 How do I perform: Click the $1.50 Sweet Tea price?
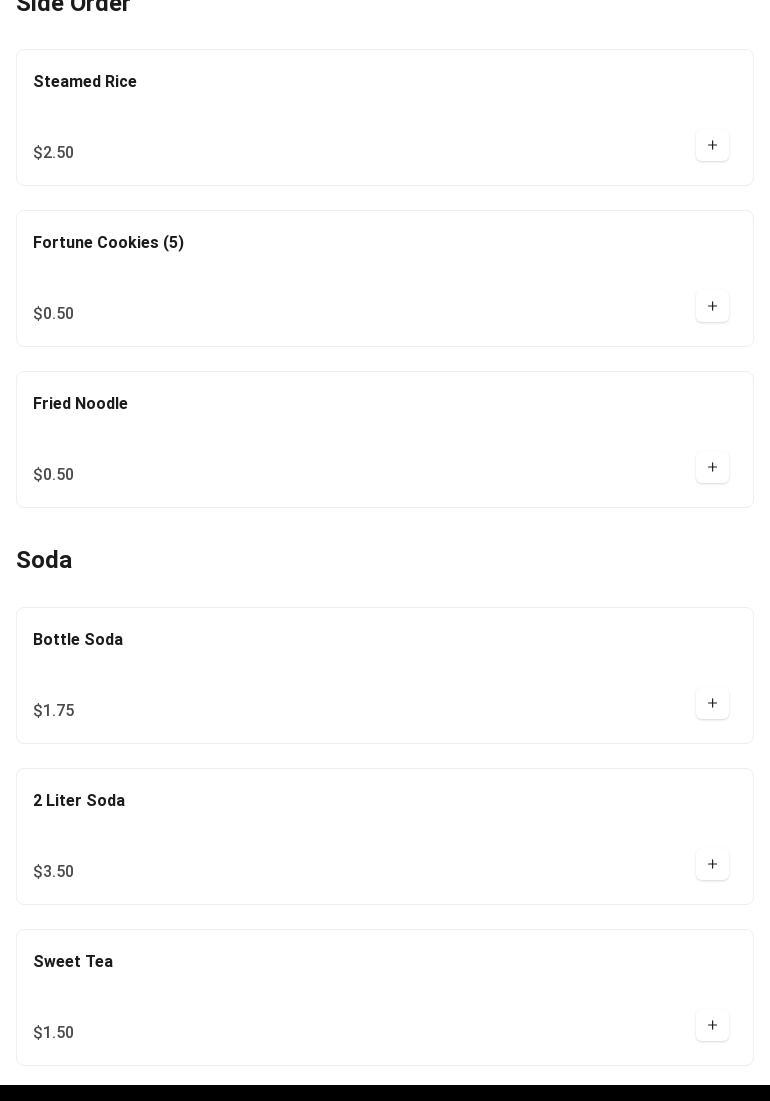(54, 1033)
